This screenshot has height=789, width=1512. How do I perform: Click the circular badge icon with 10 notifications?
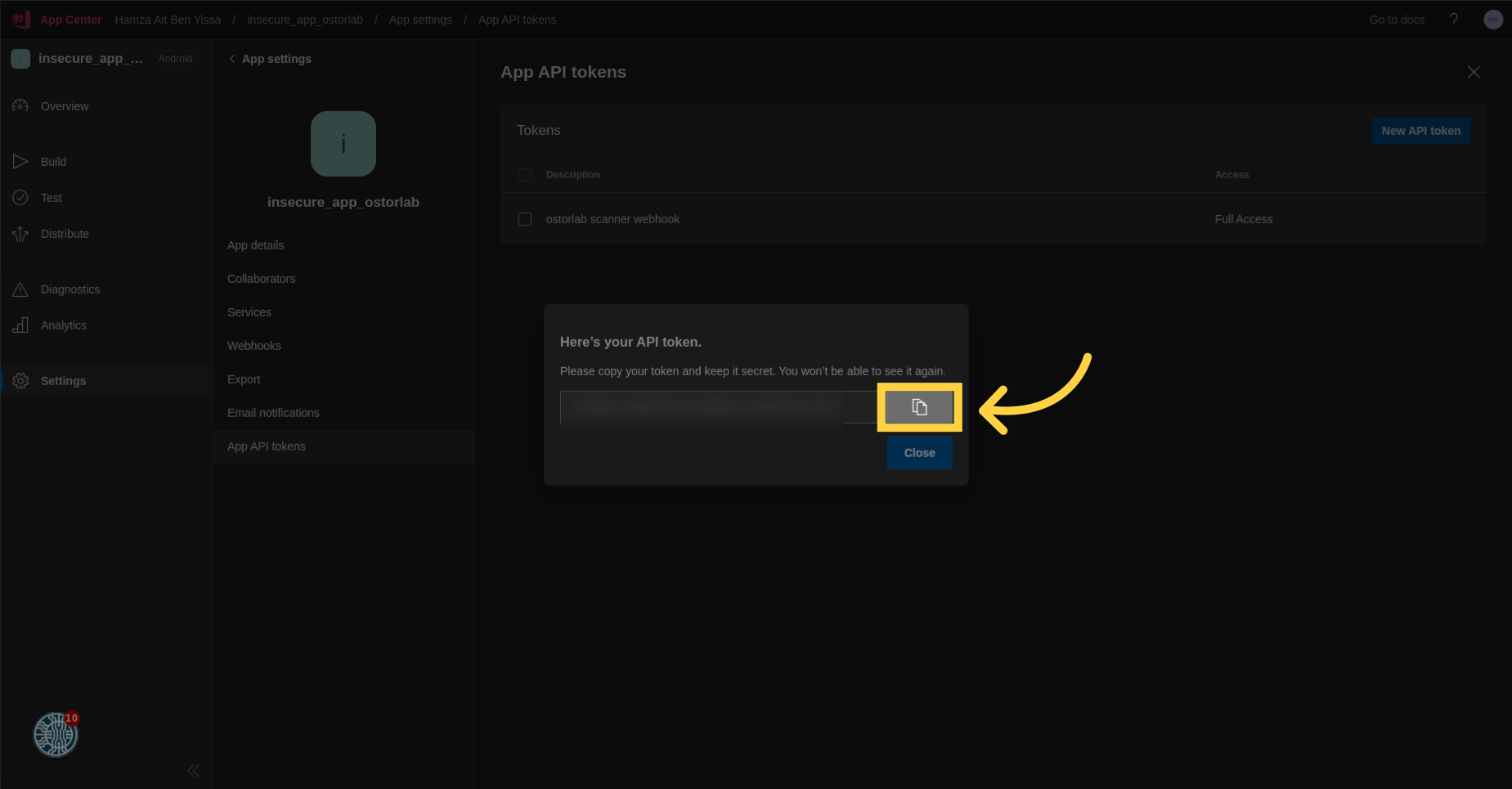55,734
